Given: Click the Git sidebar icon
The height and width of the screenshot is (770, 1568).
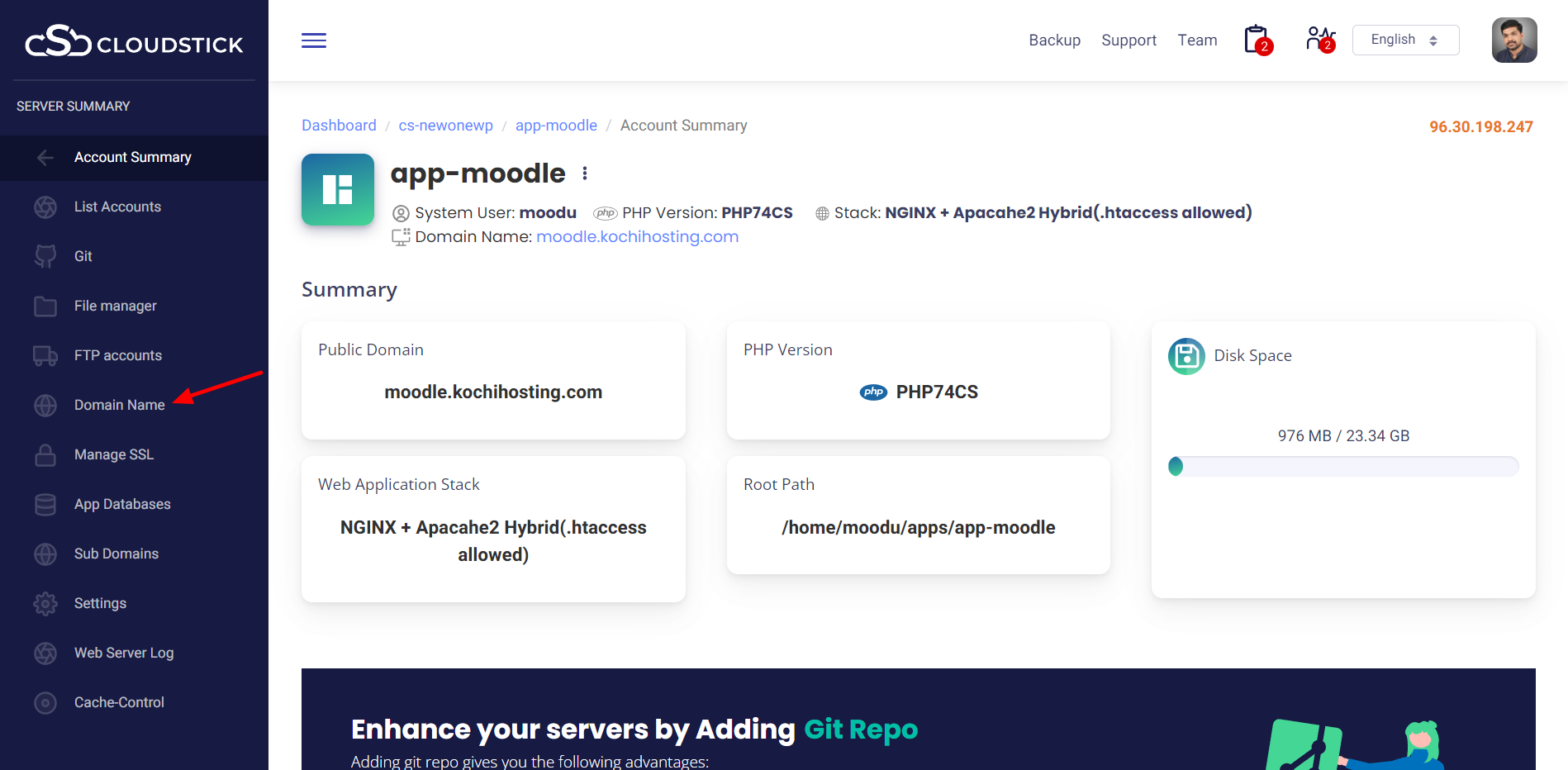Looking at the screenshot, I should 45,256.
